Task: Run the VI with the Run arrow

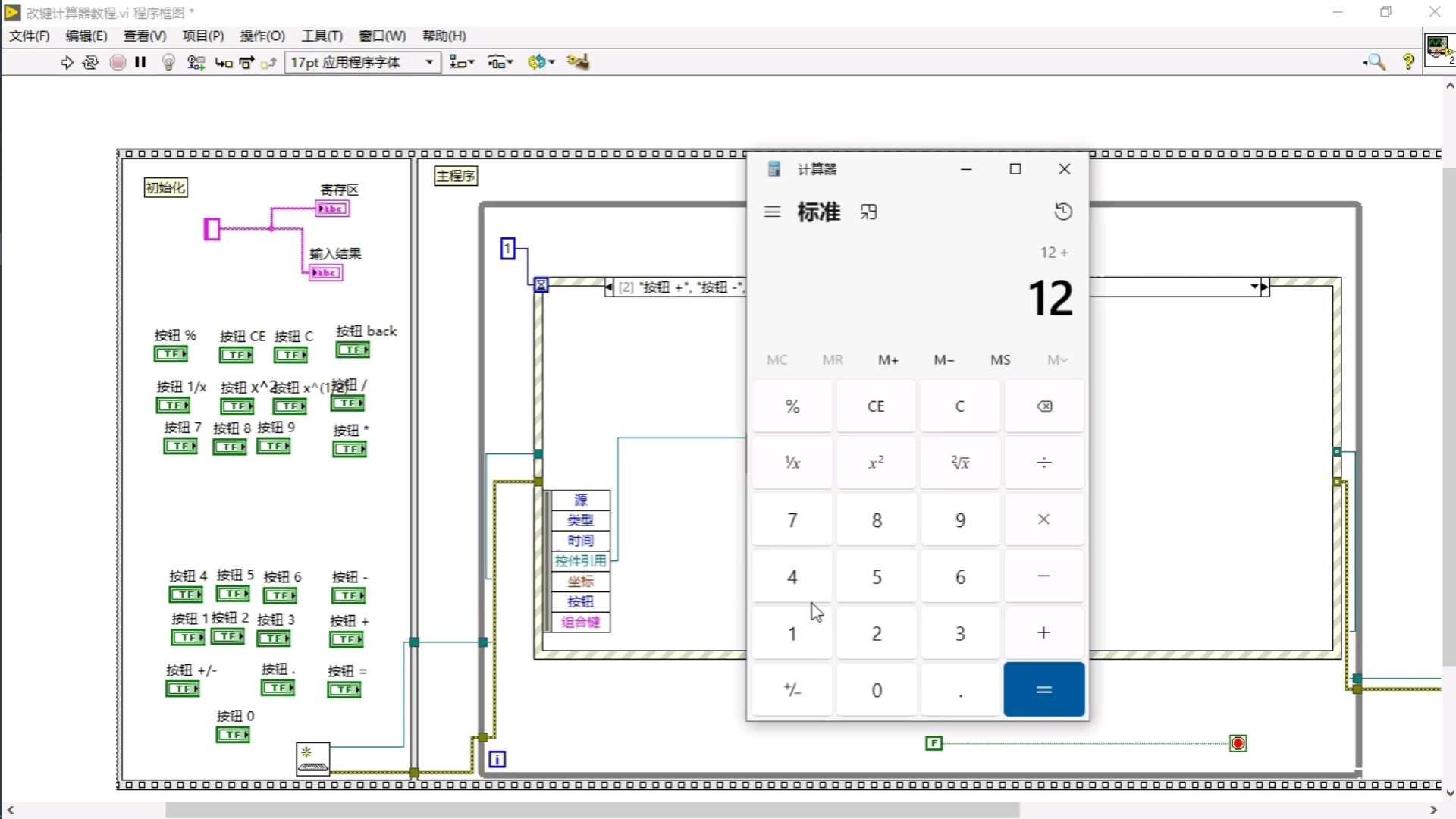Action: [x=67, y=62]
